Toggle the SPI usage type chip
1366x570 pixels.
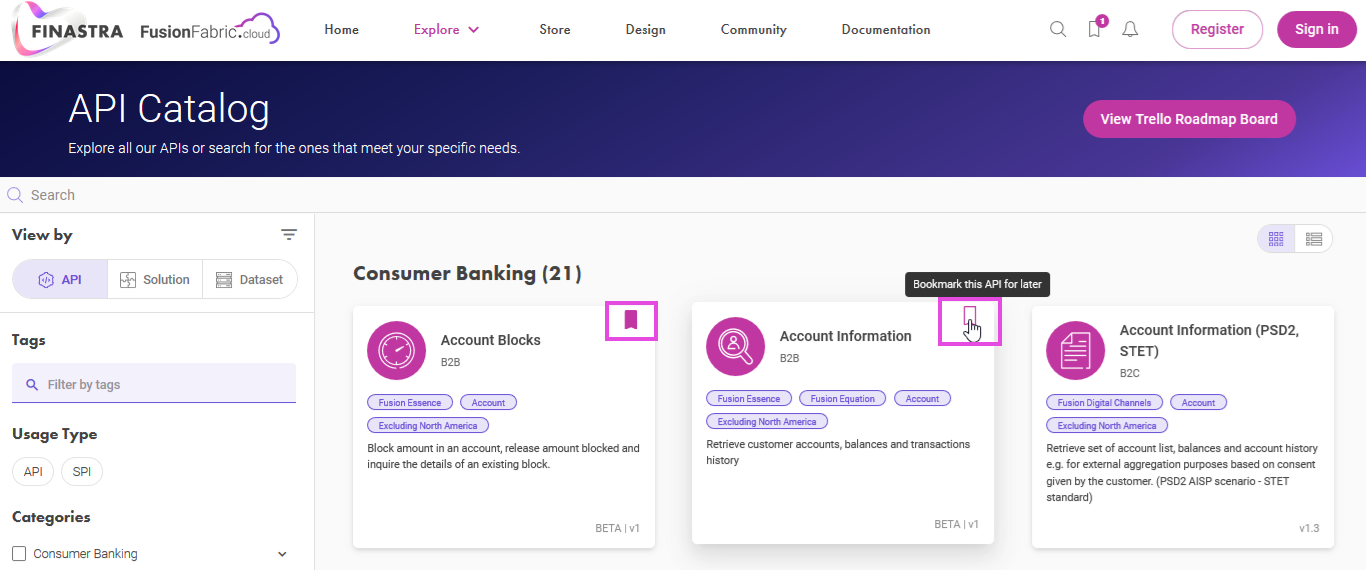(x=82, y=472)
